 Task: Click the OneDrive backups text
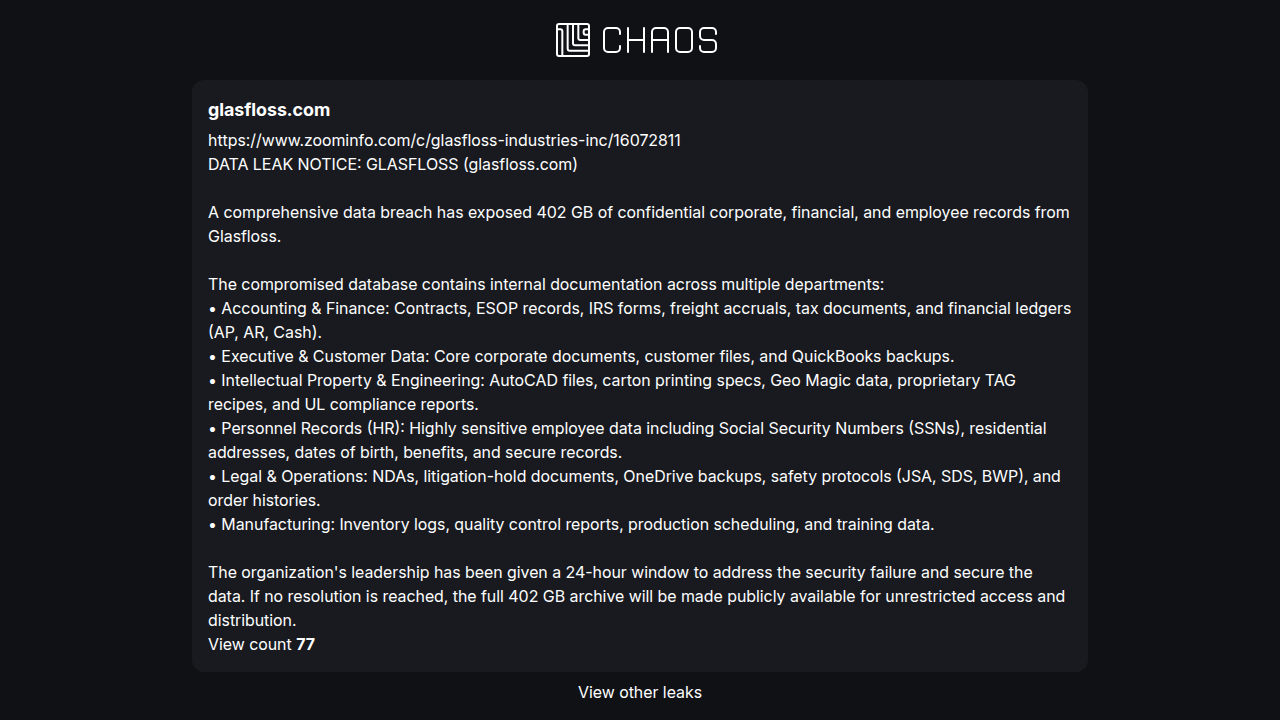click(x=692, y=476)
